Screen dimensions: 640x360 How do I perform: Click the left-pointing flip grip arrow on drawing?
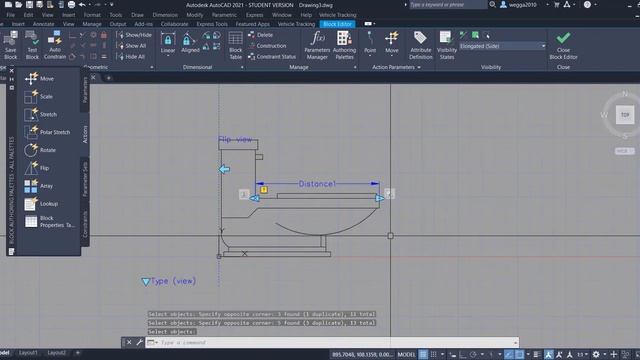click(x=224, y=169)
